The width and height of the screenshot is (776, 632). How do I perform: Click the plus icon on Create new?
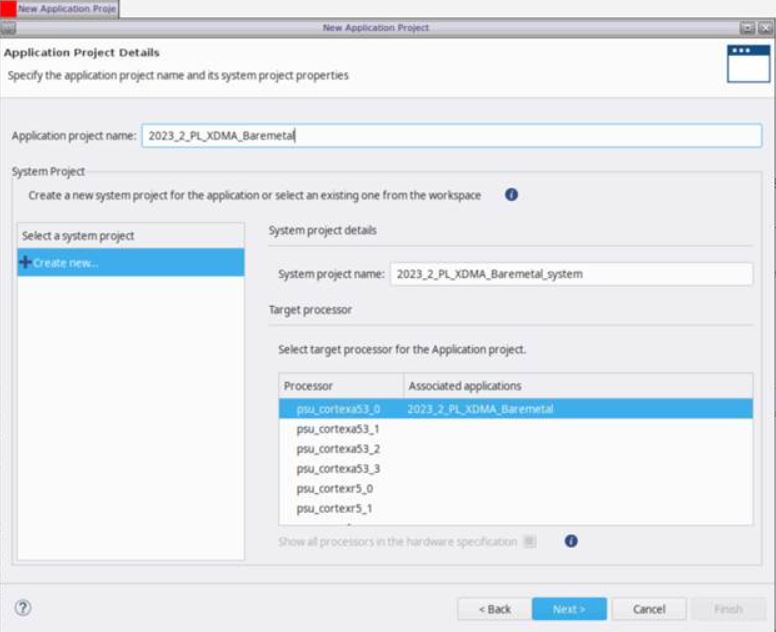(x=26, y=262)
